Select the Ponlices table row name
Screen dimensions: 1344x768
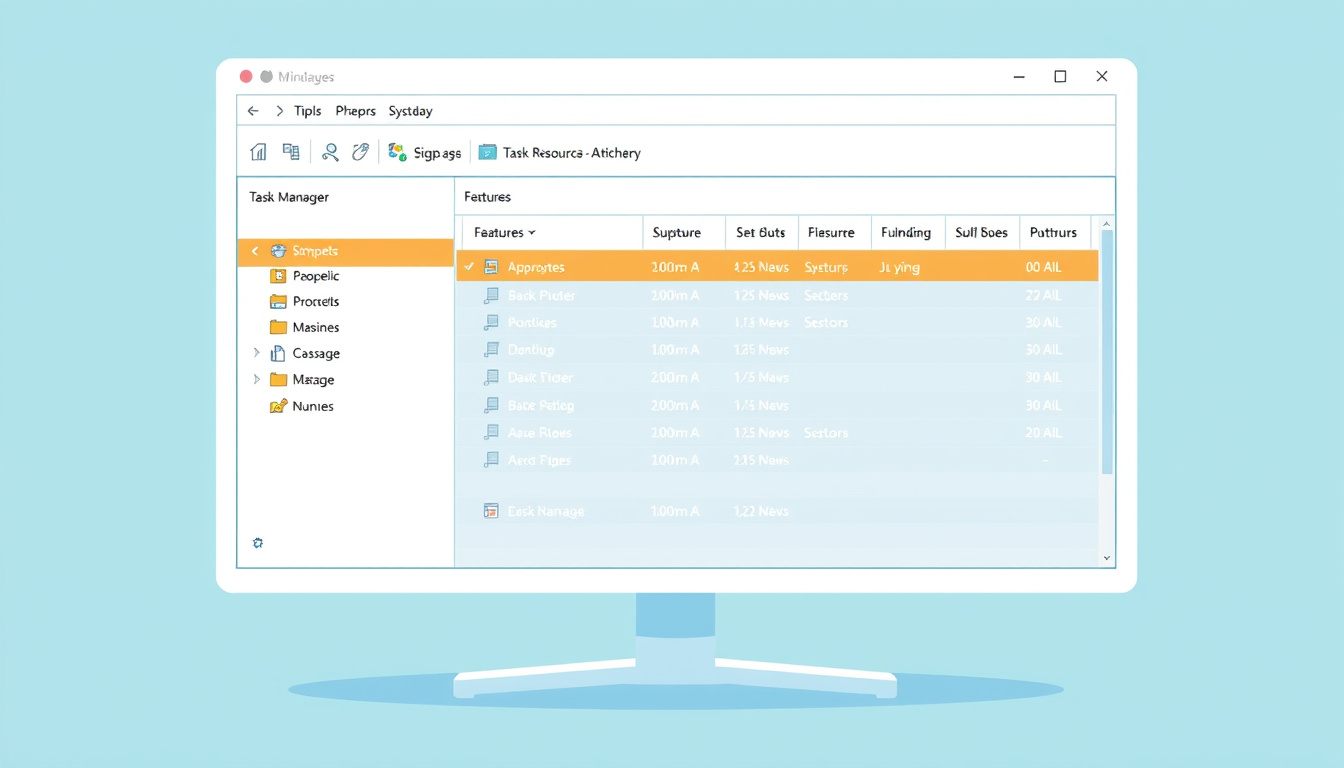pyautogui.click(x=532, y=322)
